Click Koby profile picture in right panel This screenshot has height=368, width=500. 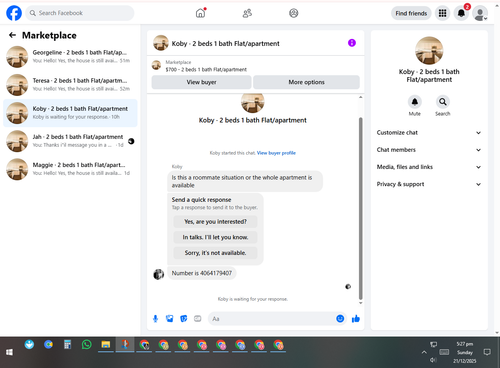point(429,50)
